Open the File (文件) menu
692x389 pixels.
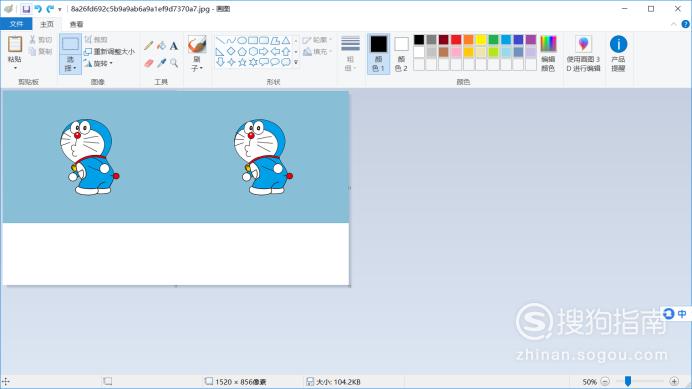[x=16, y=24]
